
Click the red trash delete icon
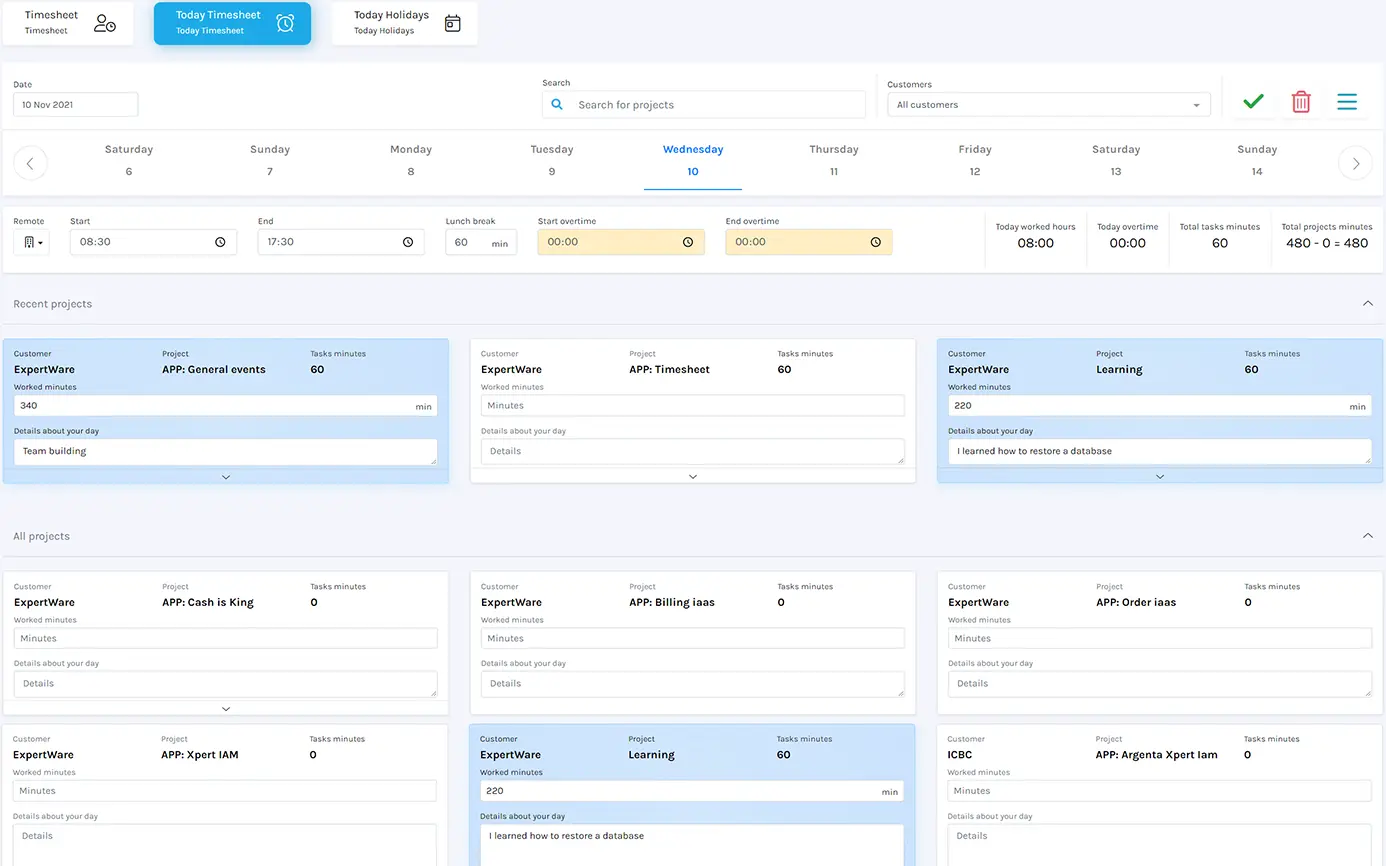[x=1301, y=102]
